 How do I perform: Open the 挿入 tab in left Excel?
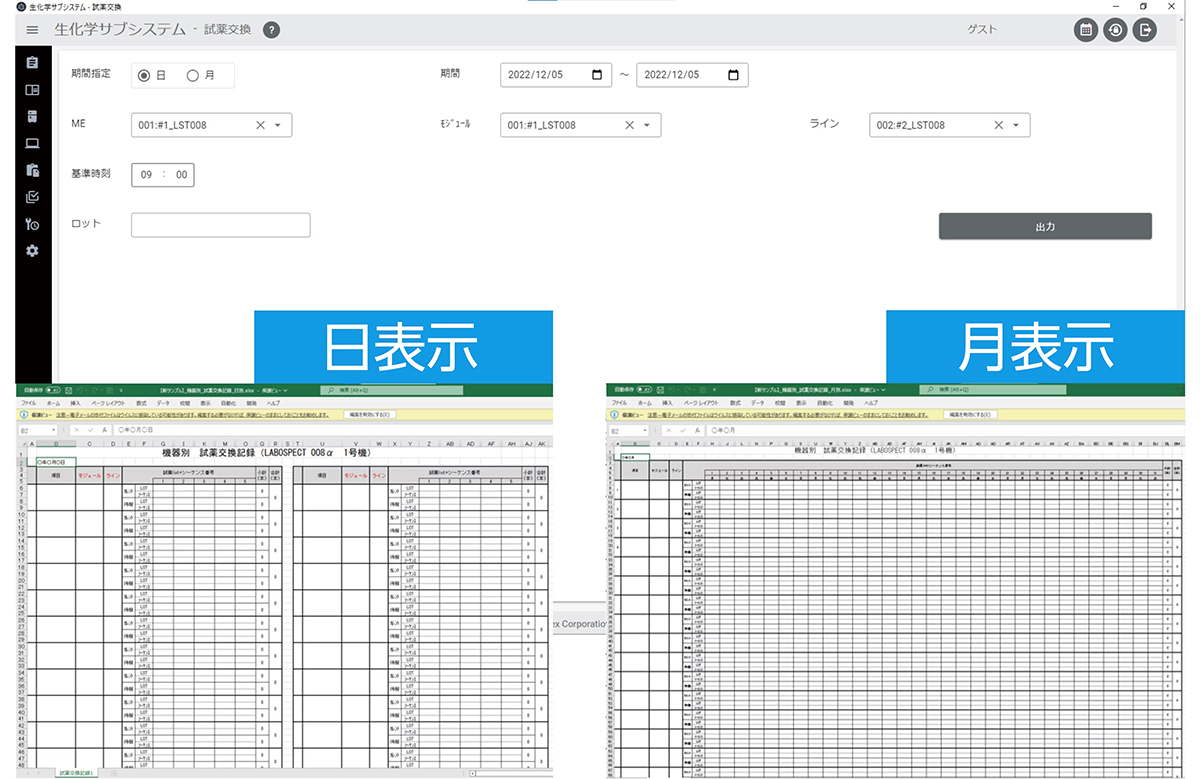pyautogui.click(x=75, y=401)
